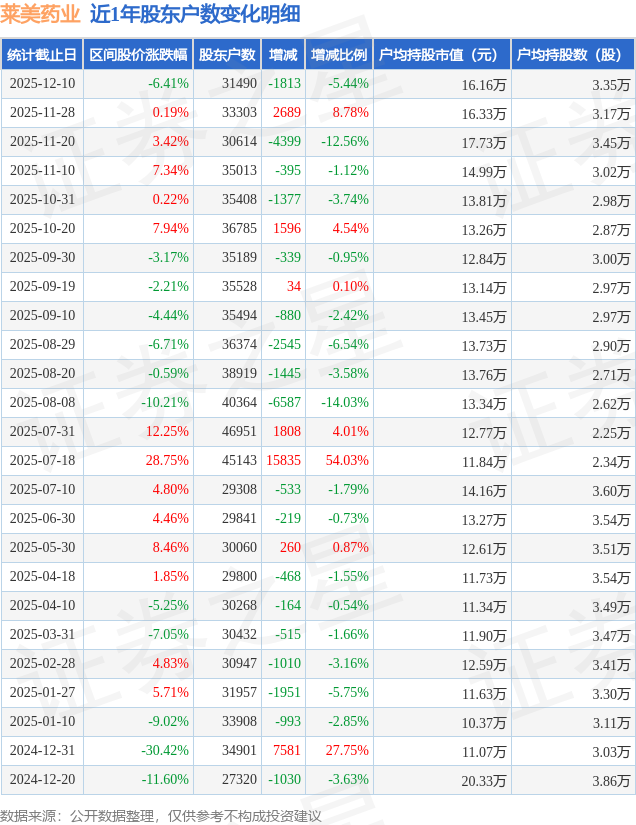The height and width of the screenshot is (825, 636).
Task: Select the 15835 shareholder increase value
Action: 284,461
